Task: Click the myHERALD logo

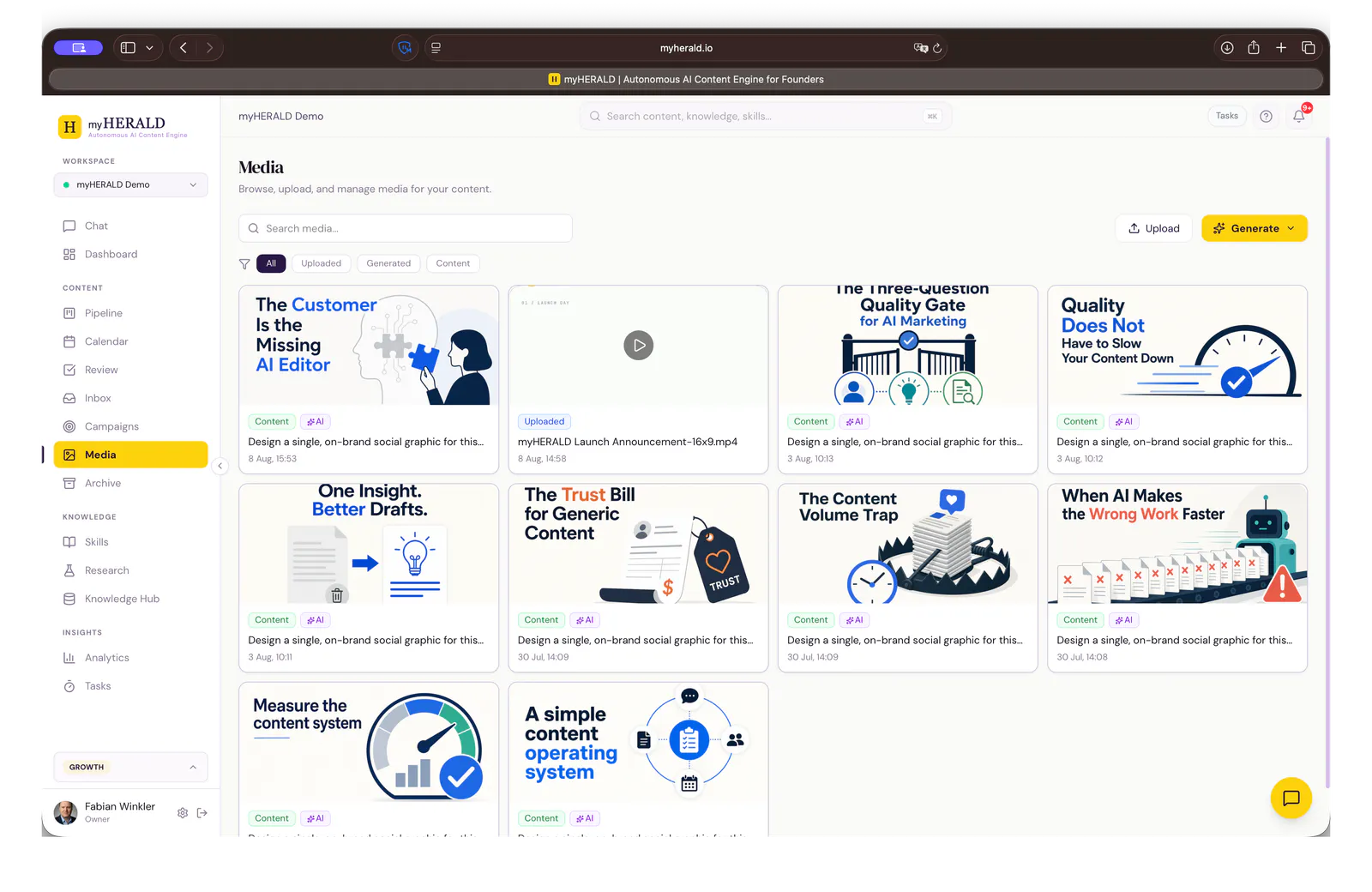Action: tap(123, 127)
